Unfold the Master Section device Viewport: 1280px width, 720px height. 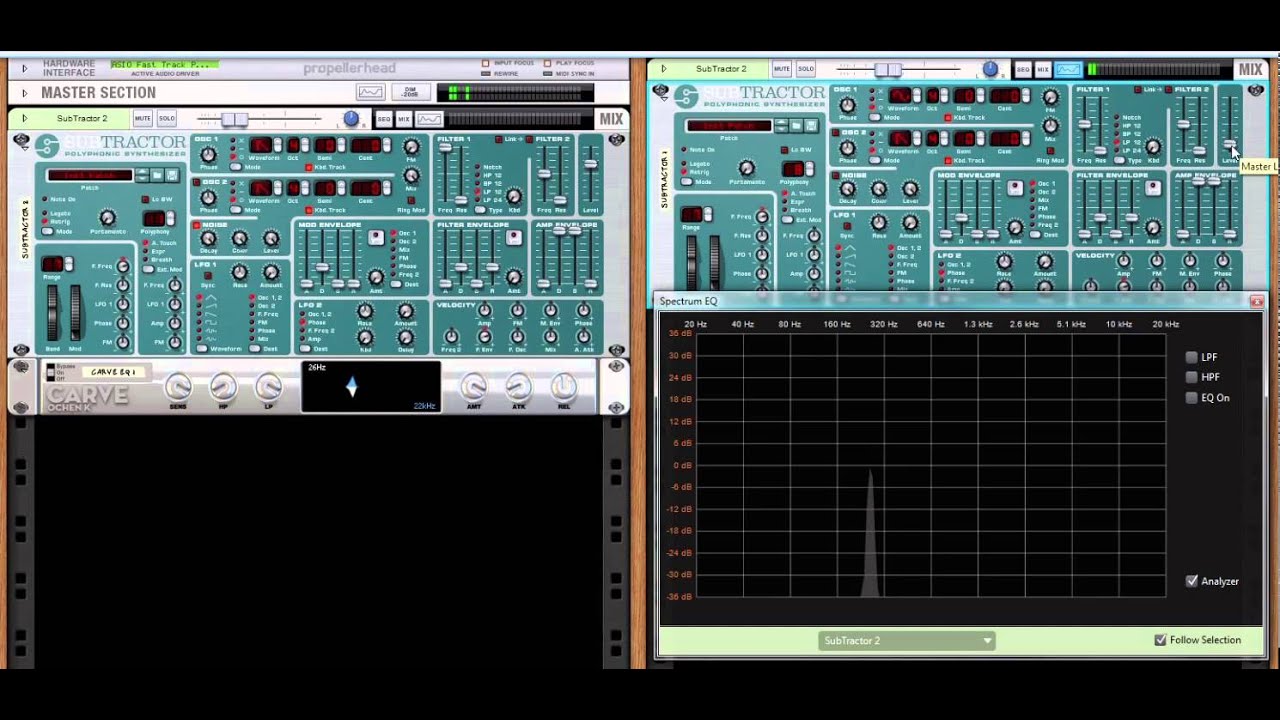(x=24, y=93)
